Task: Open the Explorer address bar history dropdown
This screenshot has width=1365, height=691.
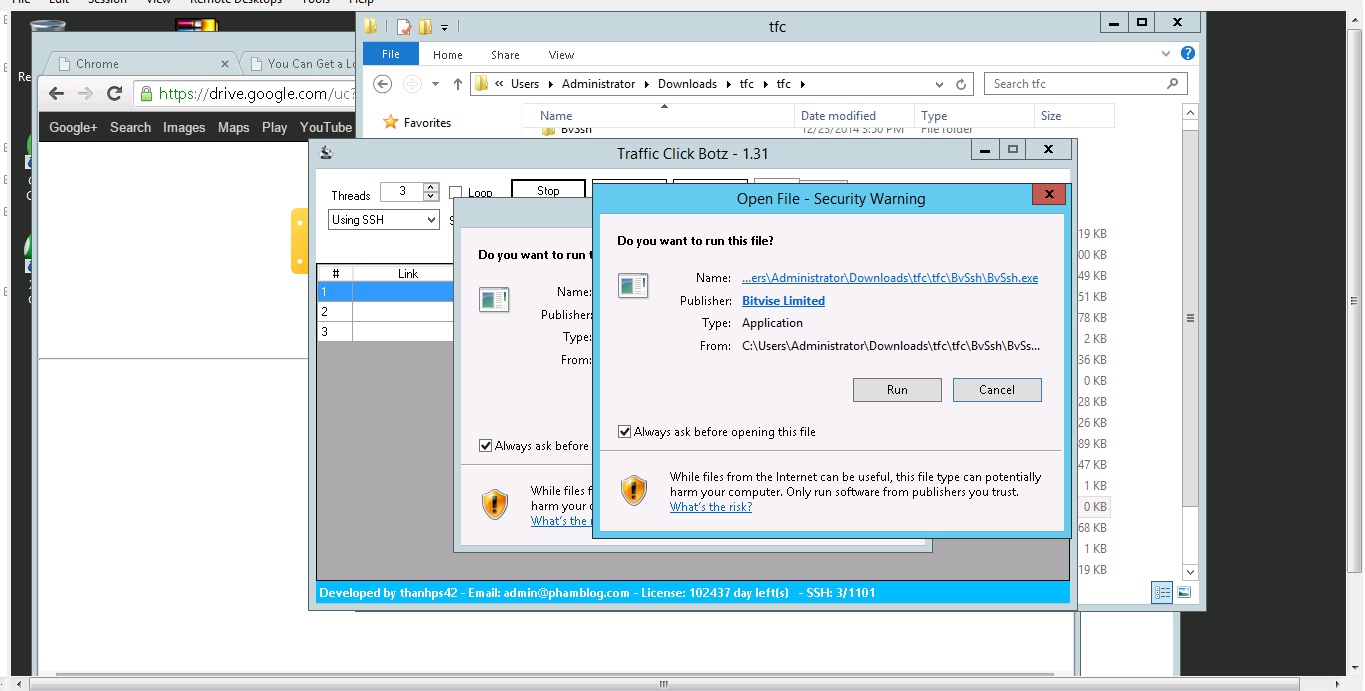Action: point(939,85)
